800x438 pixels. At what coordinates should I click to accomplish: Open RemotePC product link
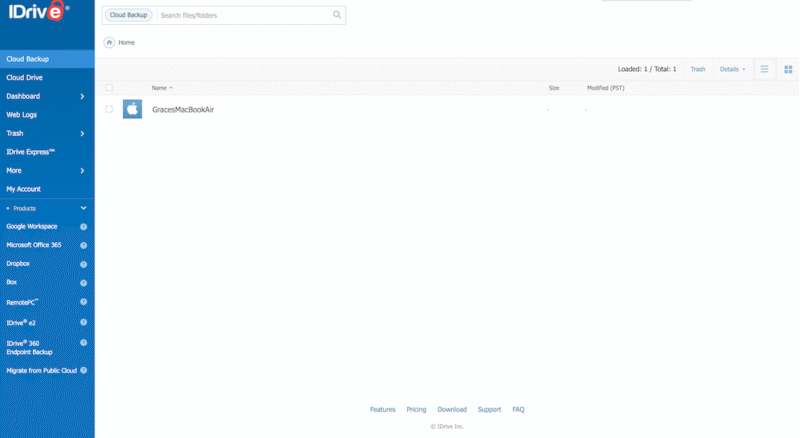22,302
